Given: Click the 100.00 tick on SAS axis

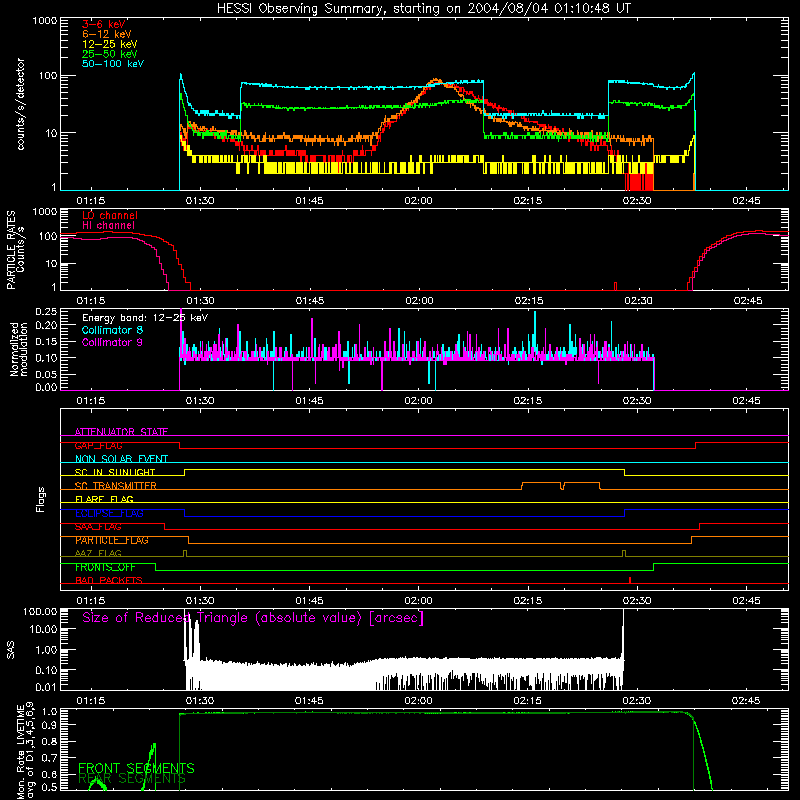Looking at the screenshot, I should [x=40, y=611].
